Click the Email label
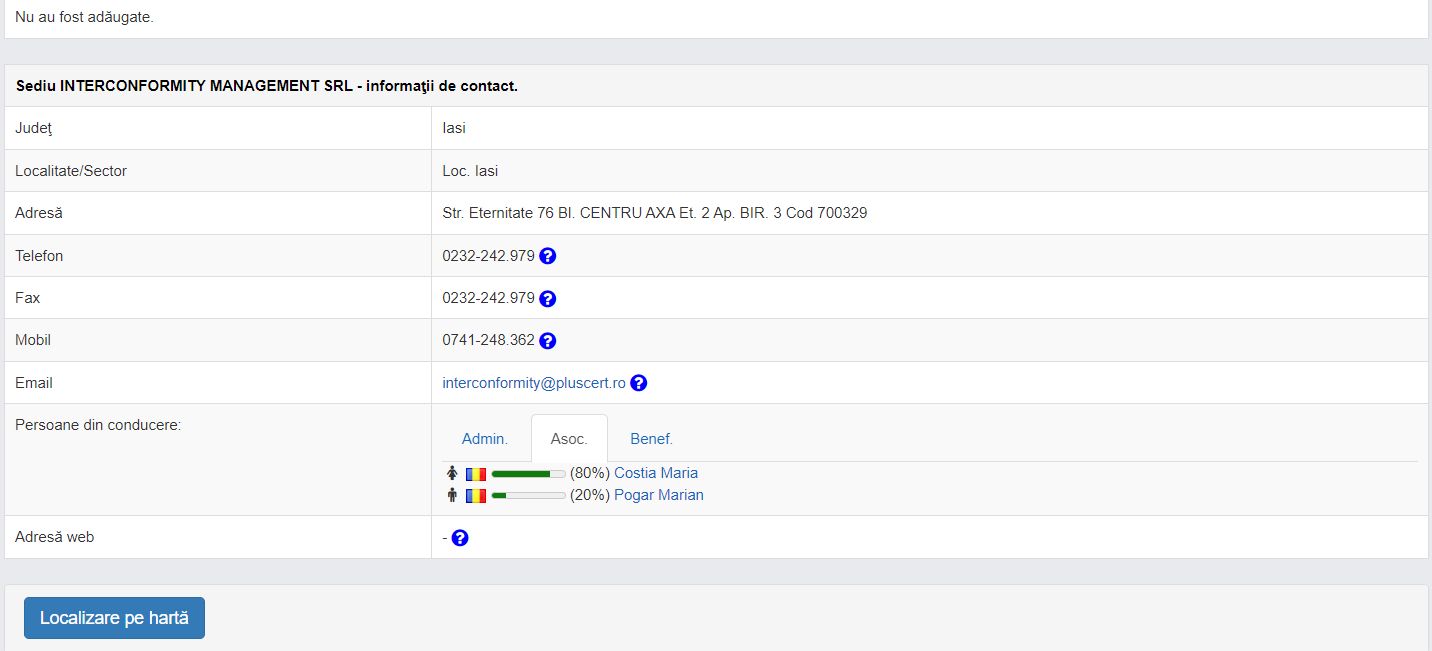Image resolution: width=1432 pixels, height=651 pixels. click(x=34, y=383)
